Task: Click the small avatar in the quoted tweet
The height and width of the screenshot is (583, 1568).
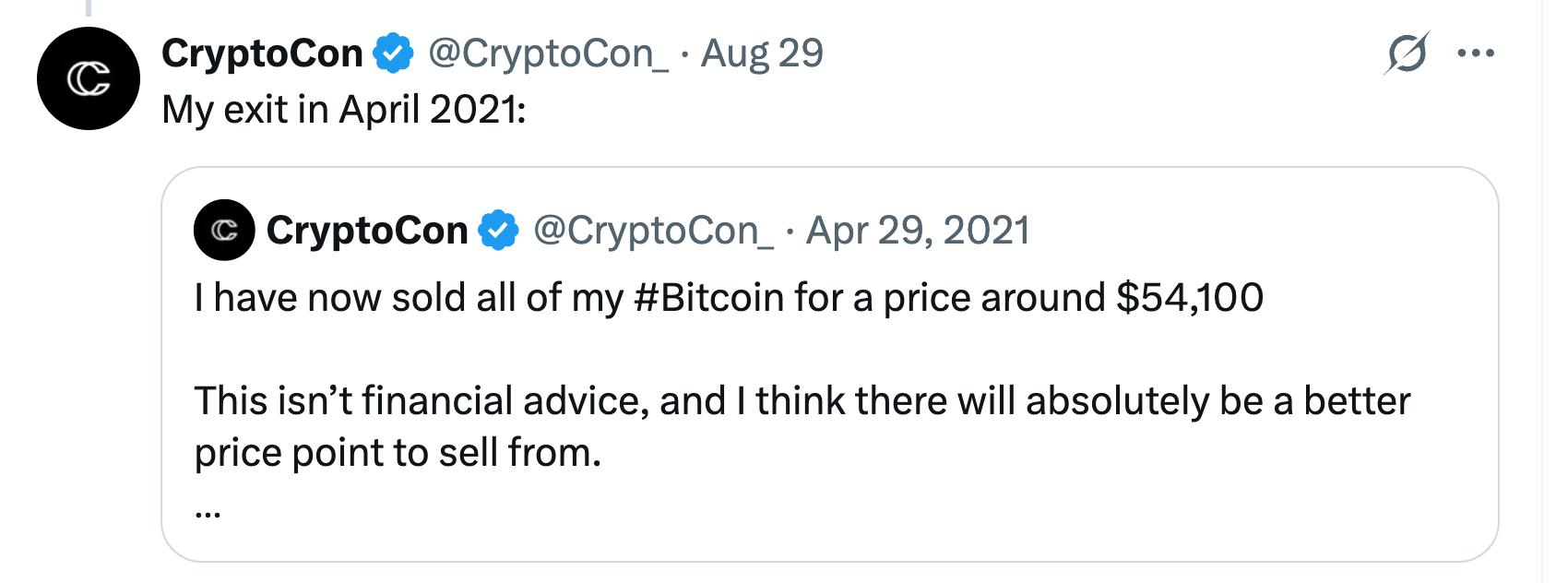Action: click(x=224, y=230)
